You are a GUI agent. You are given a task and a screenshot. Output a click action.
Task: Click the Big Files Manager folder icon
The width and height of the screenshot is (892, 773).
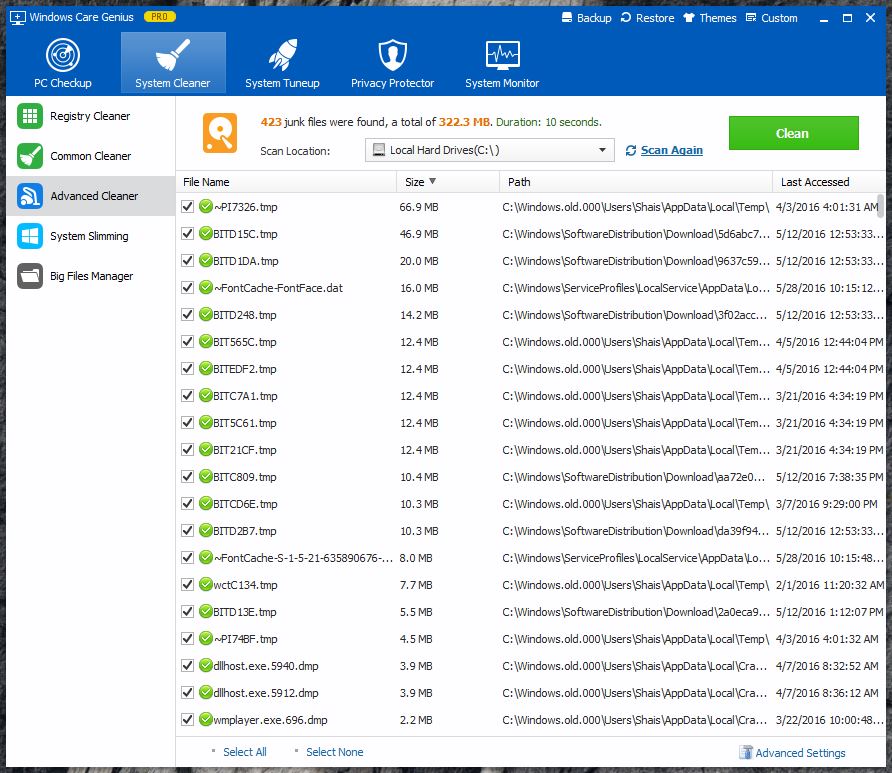pos(30,276)
